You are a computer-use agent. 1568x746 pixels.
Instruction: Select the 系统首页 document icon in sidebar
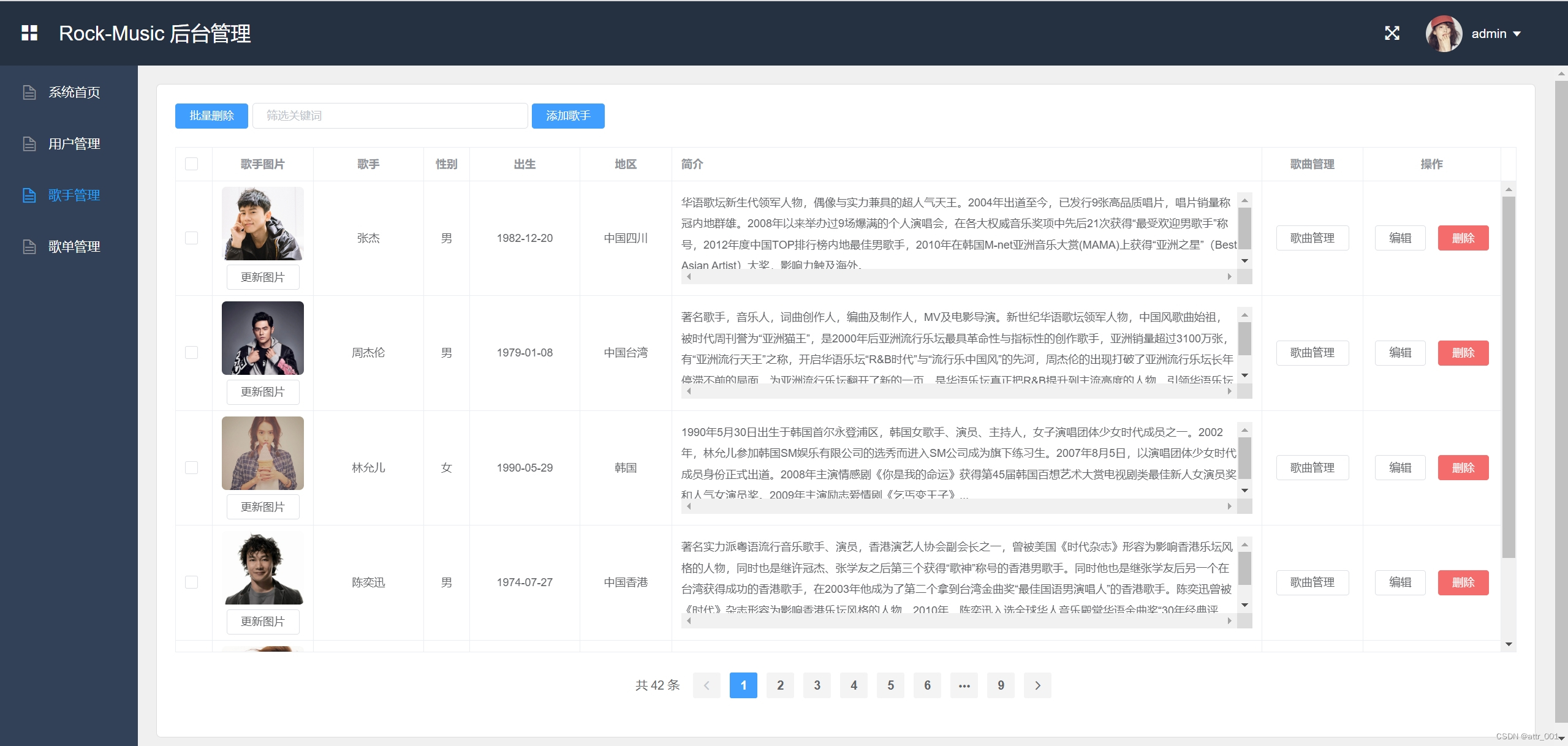(x=29, y=92)
